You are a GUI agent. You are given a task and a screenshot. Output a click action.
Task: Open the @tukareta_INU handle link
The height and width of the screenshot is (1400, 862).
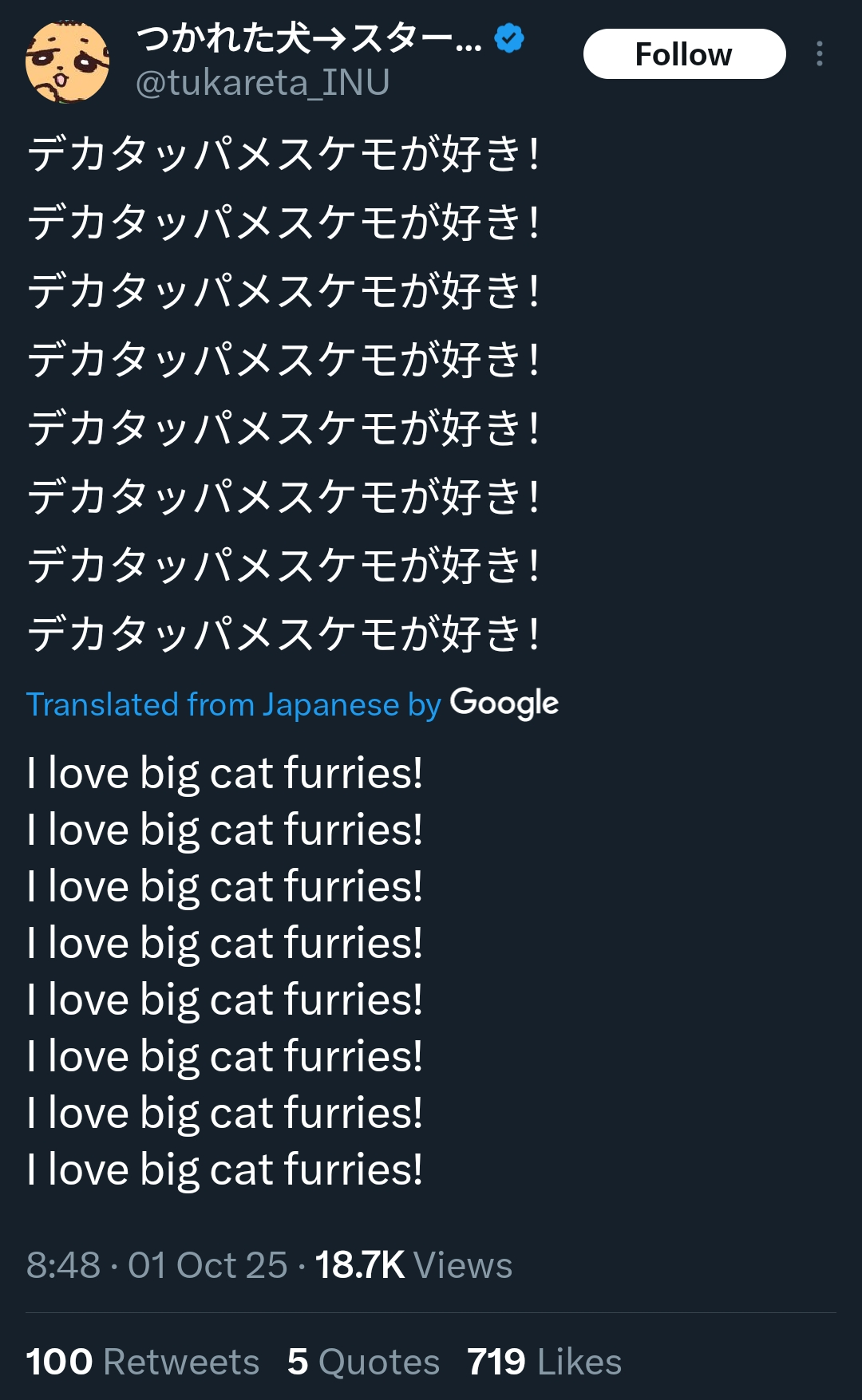(x=263, y=83)
